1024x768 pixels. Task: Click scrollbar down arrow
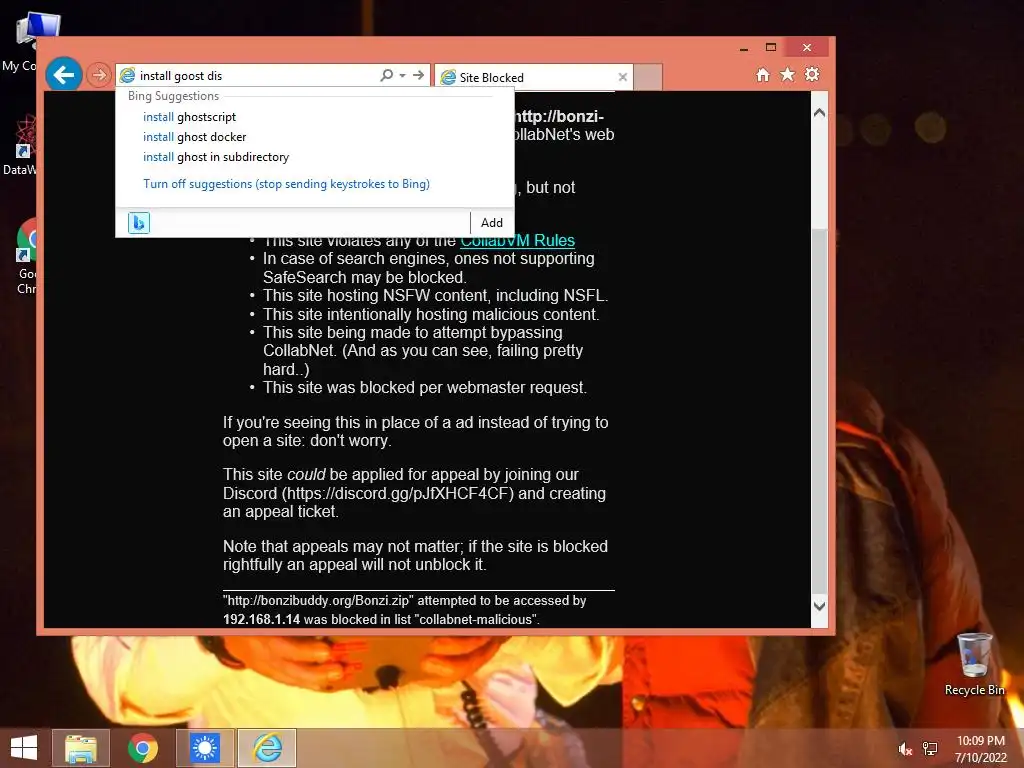(819, 606)
